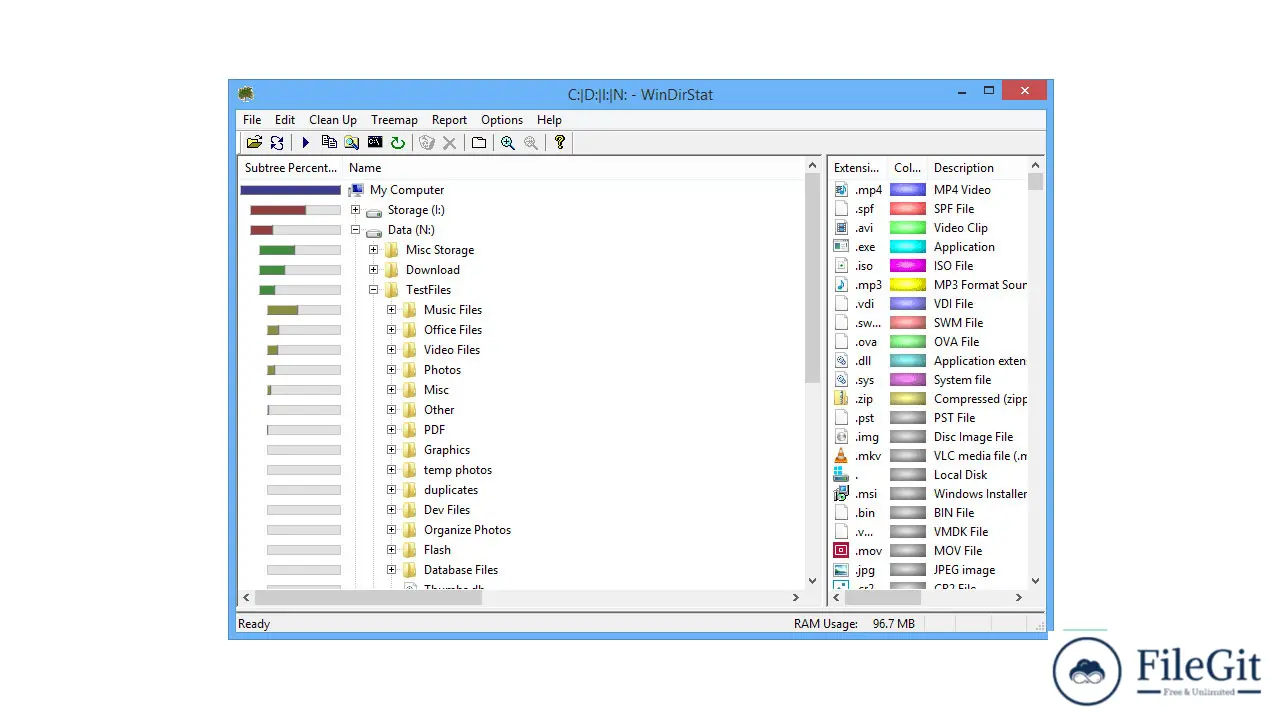This screenshot has width=1280, height=720.
Task: Click the RAM Usage 96.7 MB status text
Action: click(854, 624)
